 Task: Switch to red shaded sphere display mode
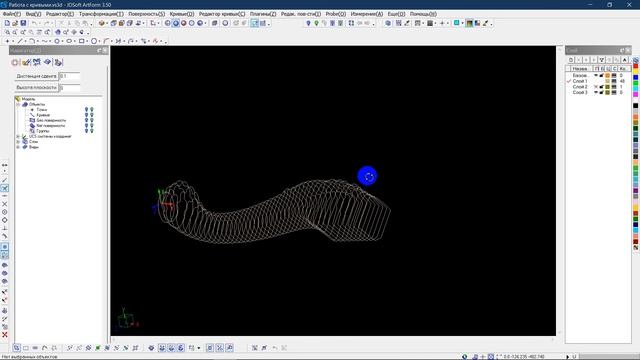[x=184, y=23]
